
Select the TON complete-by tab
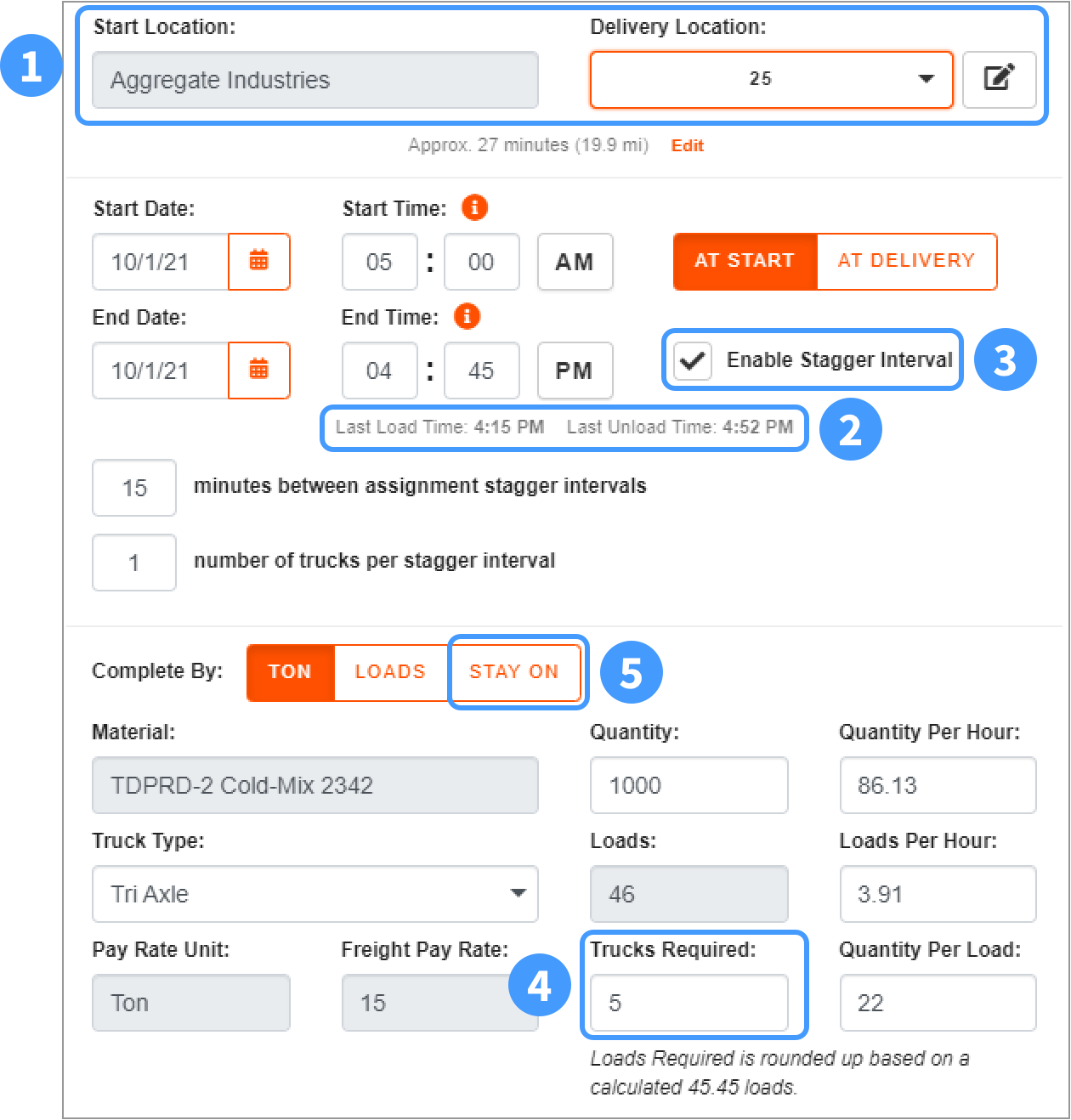point(290,671)
